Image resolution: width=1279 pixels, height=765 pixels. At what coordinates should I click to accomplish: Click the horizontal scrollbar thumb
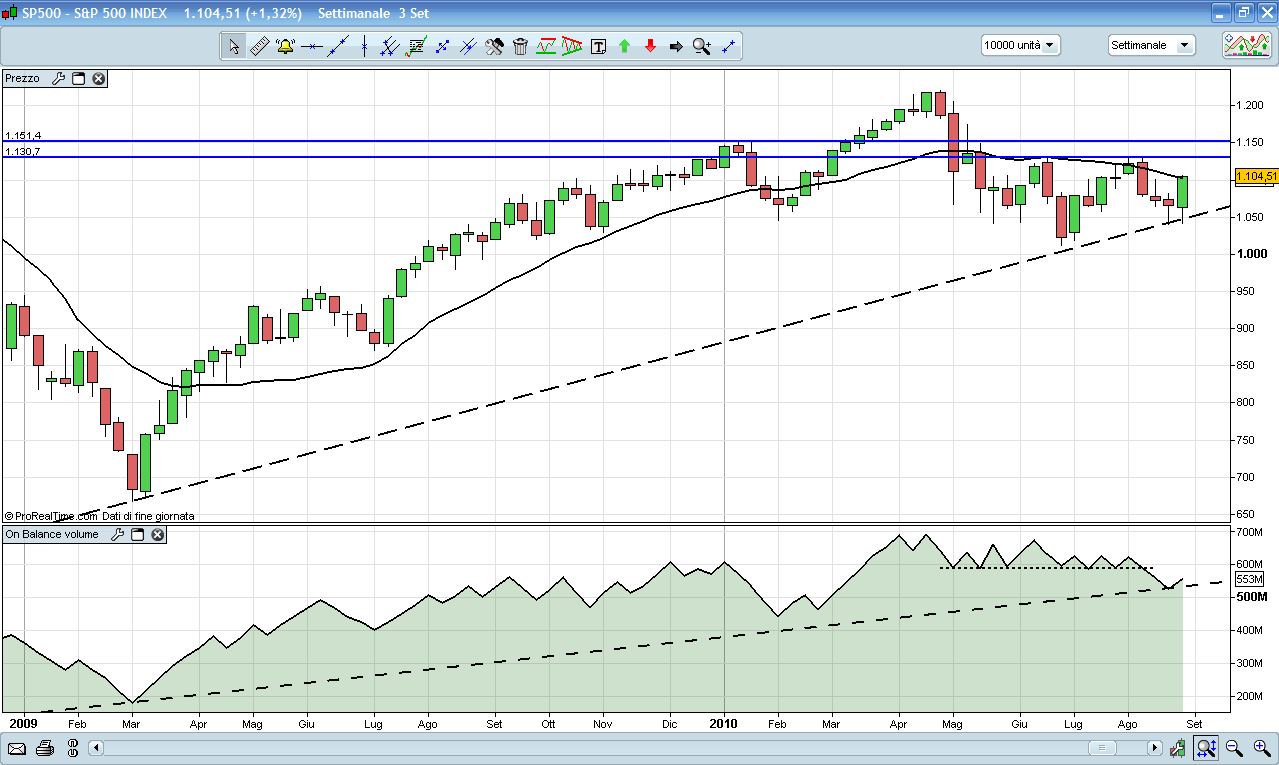(x=1102, y=748)
